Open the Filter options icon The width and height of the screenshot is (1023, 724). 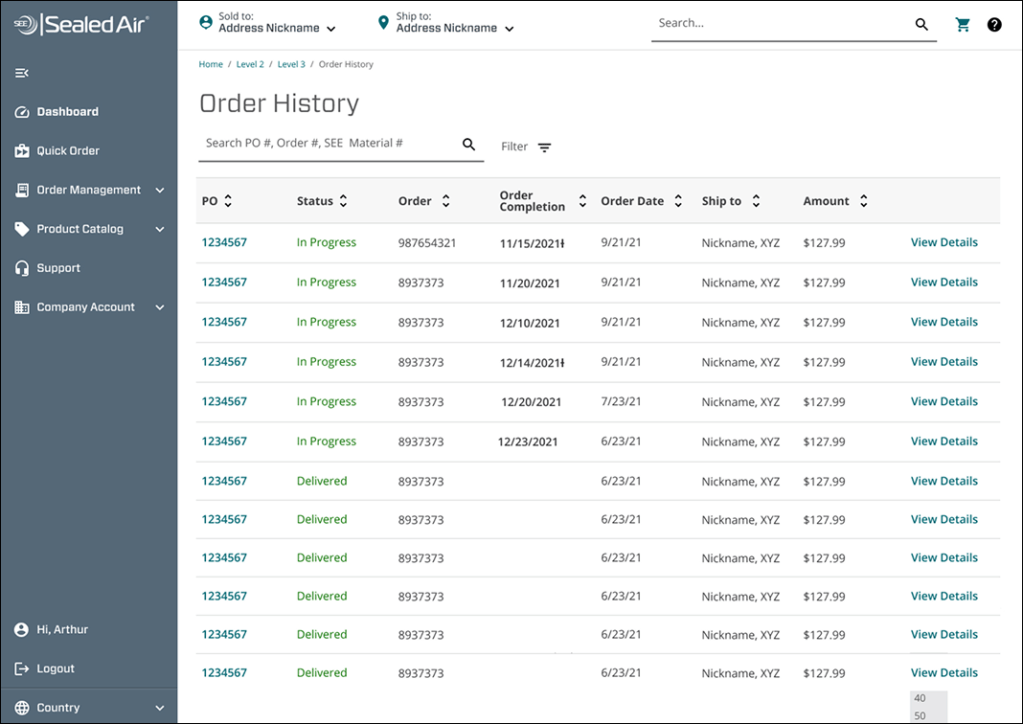point(544,147)
